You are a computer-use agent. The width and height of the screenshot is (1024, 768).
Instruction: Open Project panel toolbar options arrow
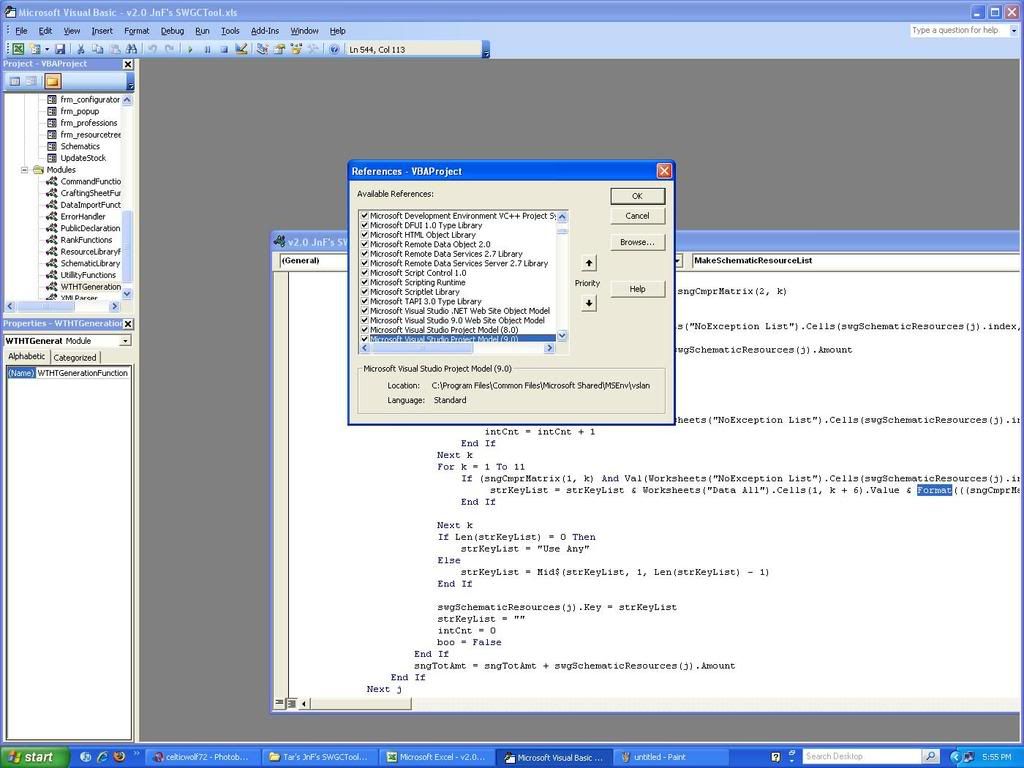coord(130,84)
